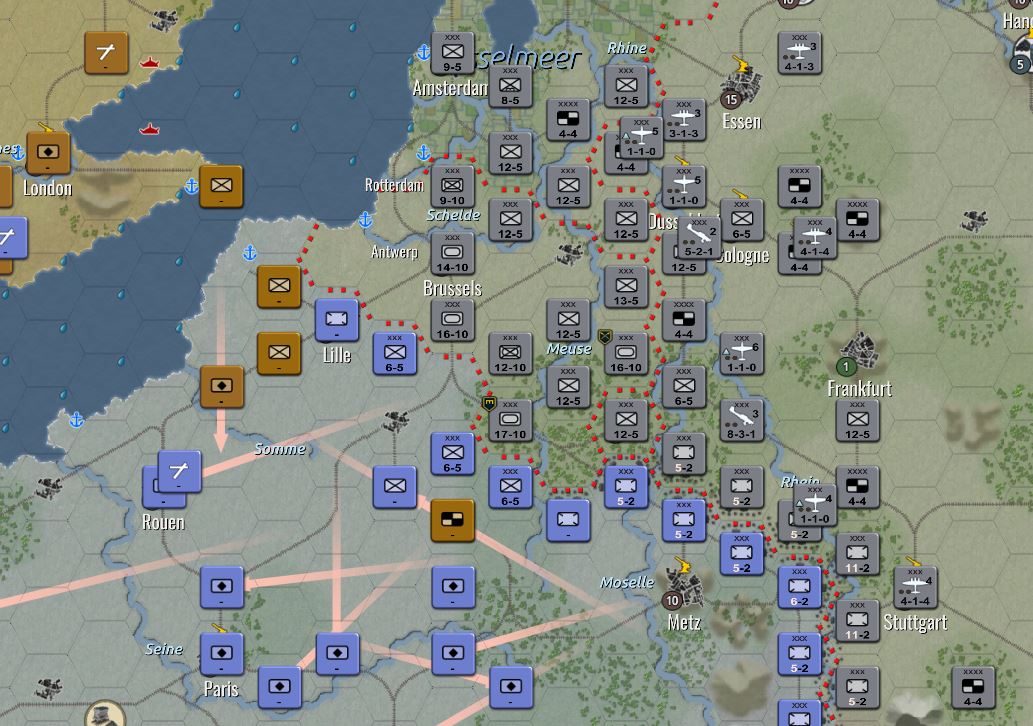
Task: Select the German 9-5 infantry at Amsterdam
Action: click(452, 53)
